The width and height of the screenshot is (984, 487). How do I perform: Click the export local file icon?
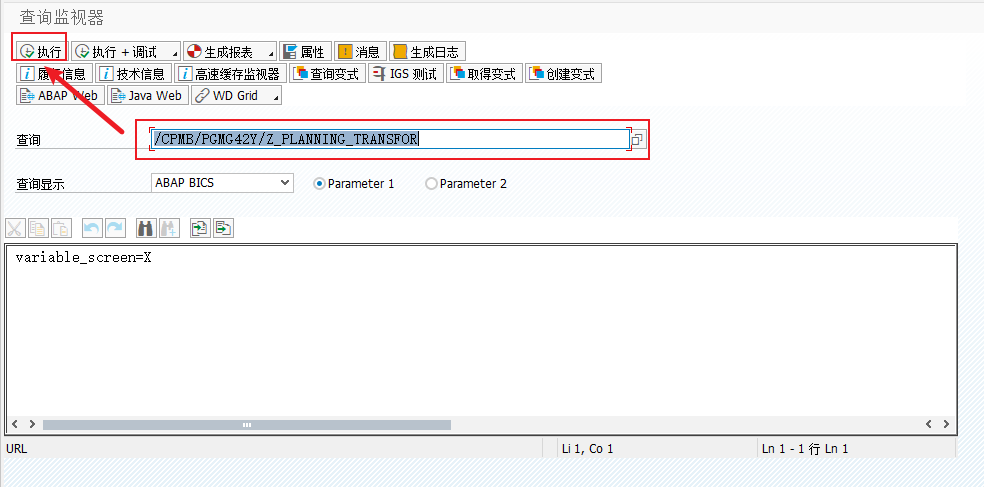coord(223,228)
